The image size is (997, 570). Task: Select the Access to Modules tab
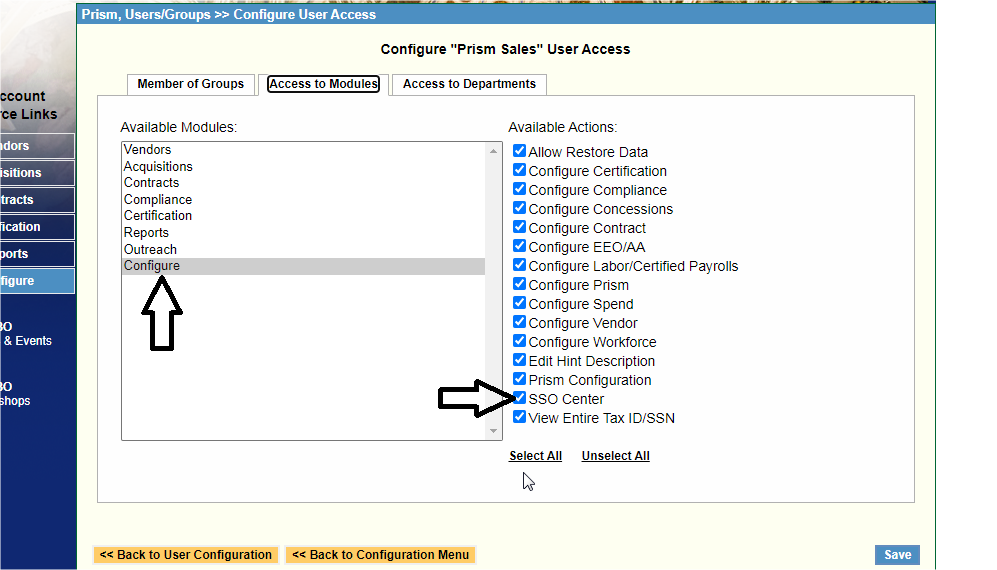323,84
